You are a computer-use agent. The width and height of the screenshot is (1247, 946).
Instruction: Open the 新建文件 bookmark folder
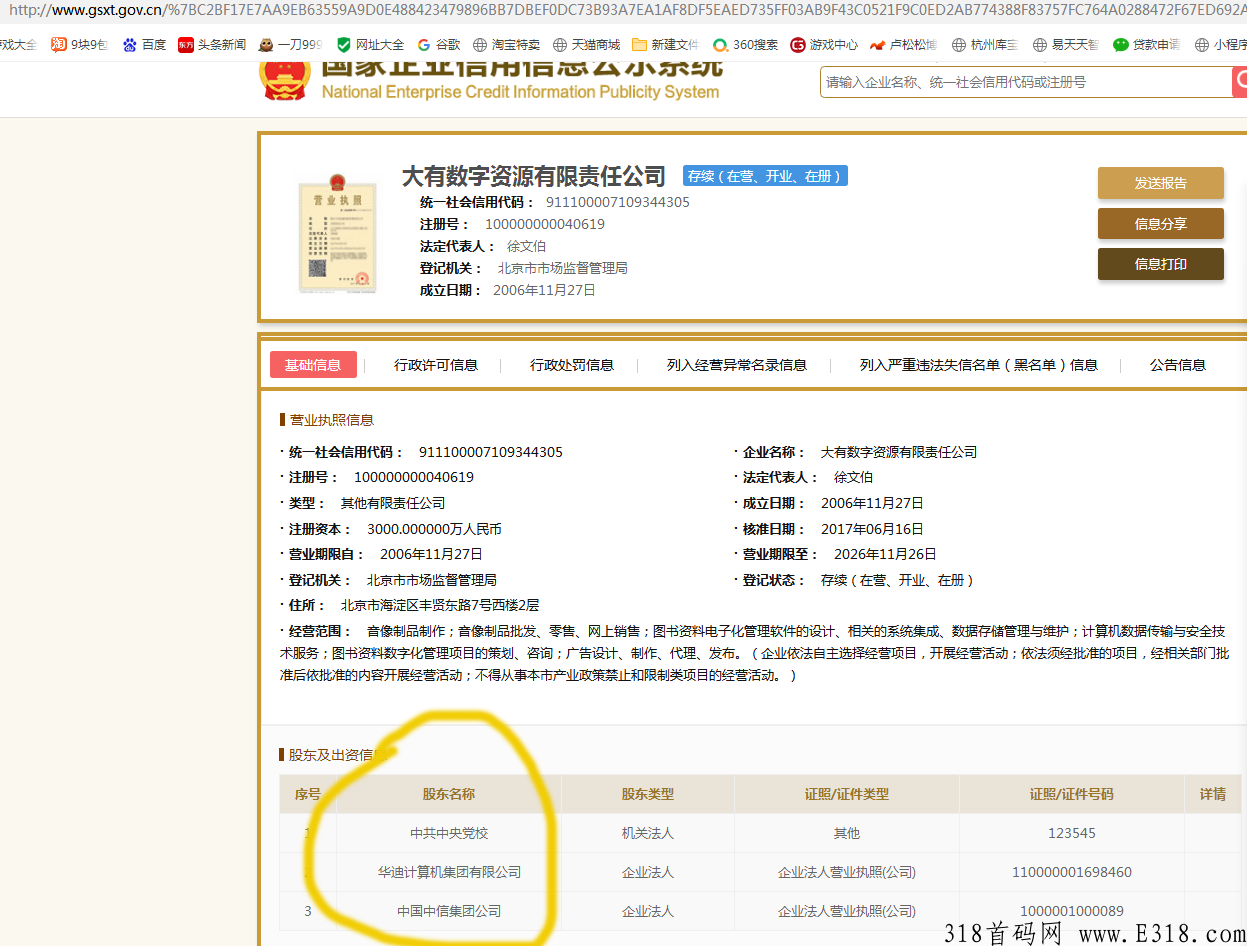[665, 45]
